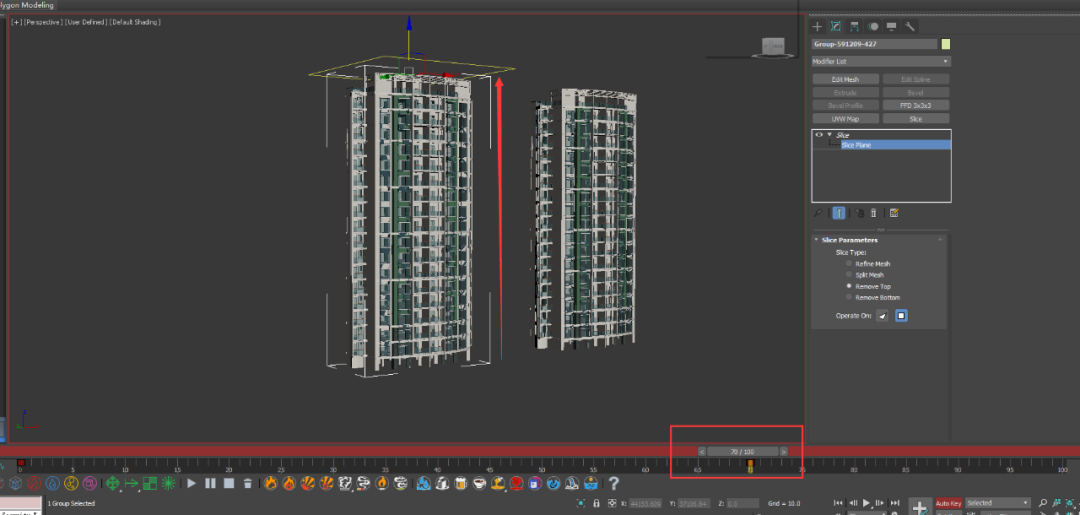This screenshot has height=515, width=1080.
Task: Stop simulation with plugin toolbar Stop button
Action: pos(229,483)
